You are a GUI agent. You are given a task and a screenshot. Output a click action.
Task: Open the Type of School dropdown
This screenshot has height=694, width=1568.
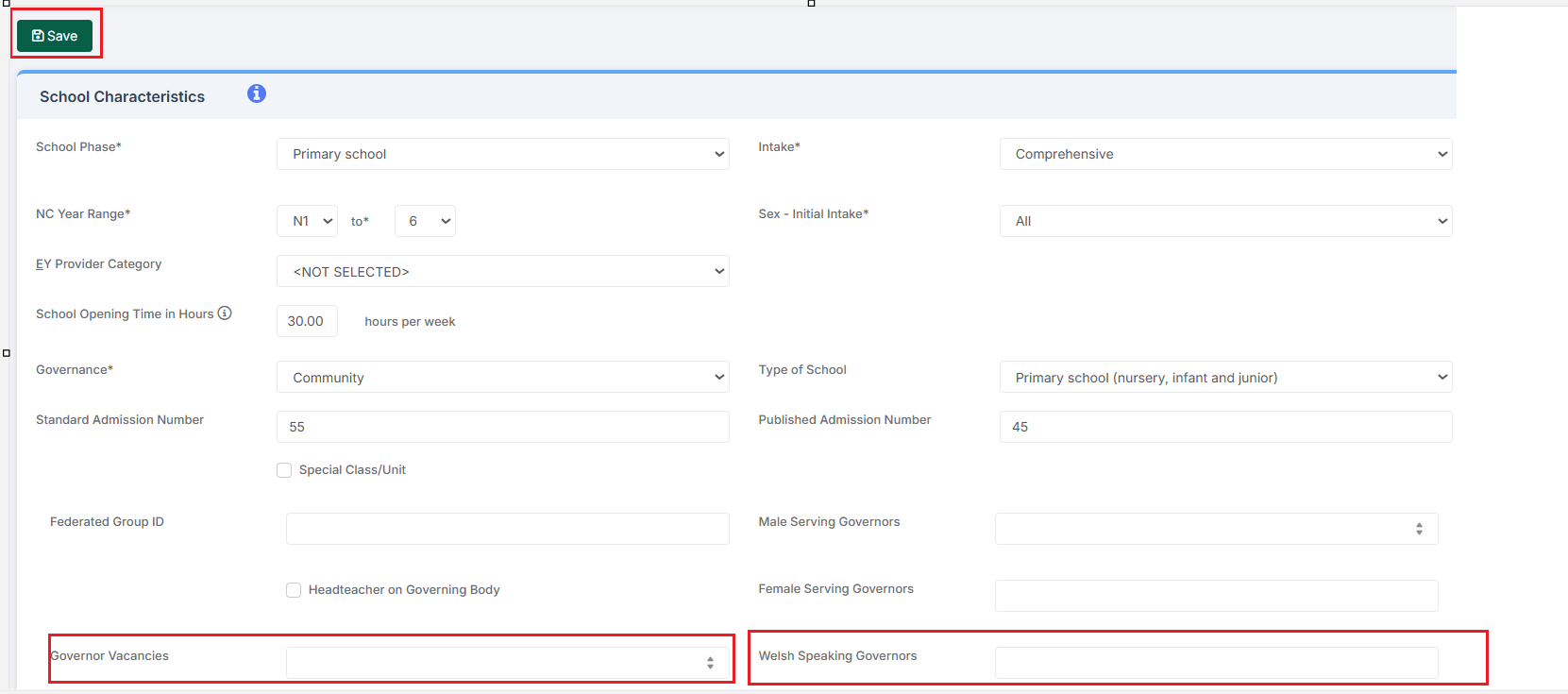[1225, 377]
